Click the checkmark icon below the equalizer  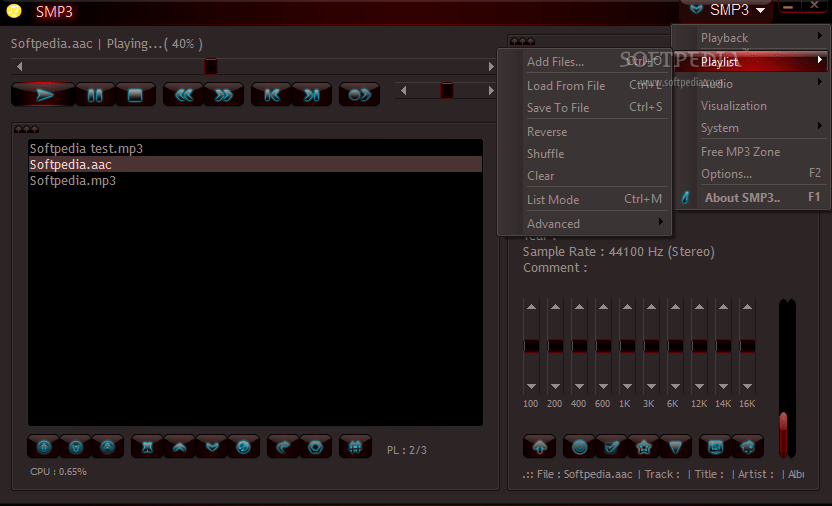click(x=612, y=447)
